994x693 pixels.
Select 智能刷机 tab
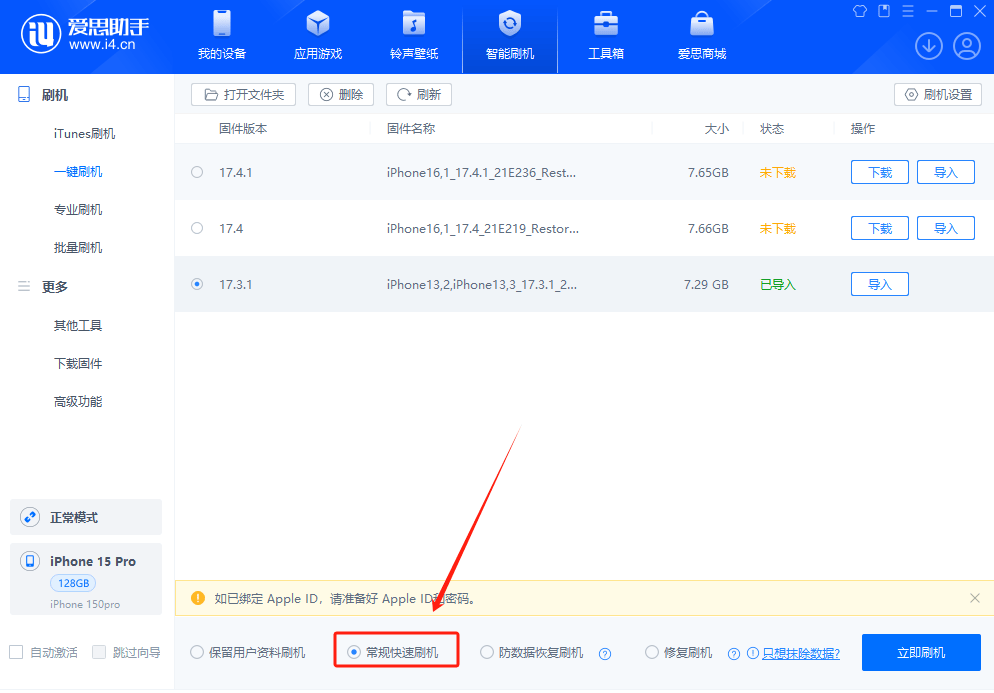(510, 36)
